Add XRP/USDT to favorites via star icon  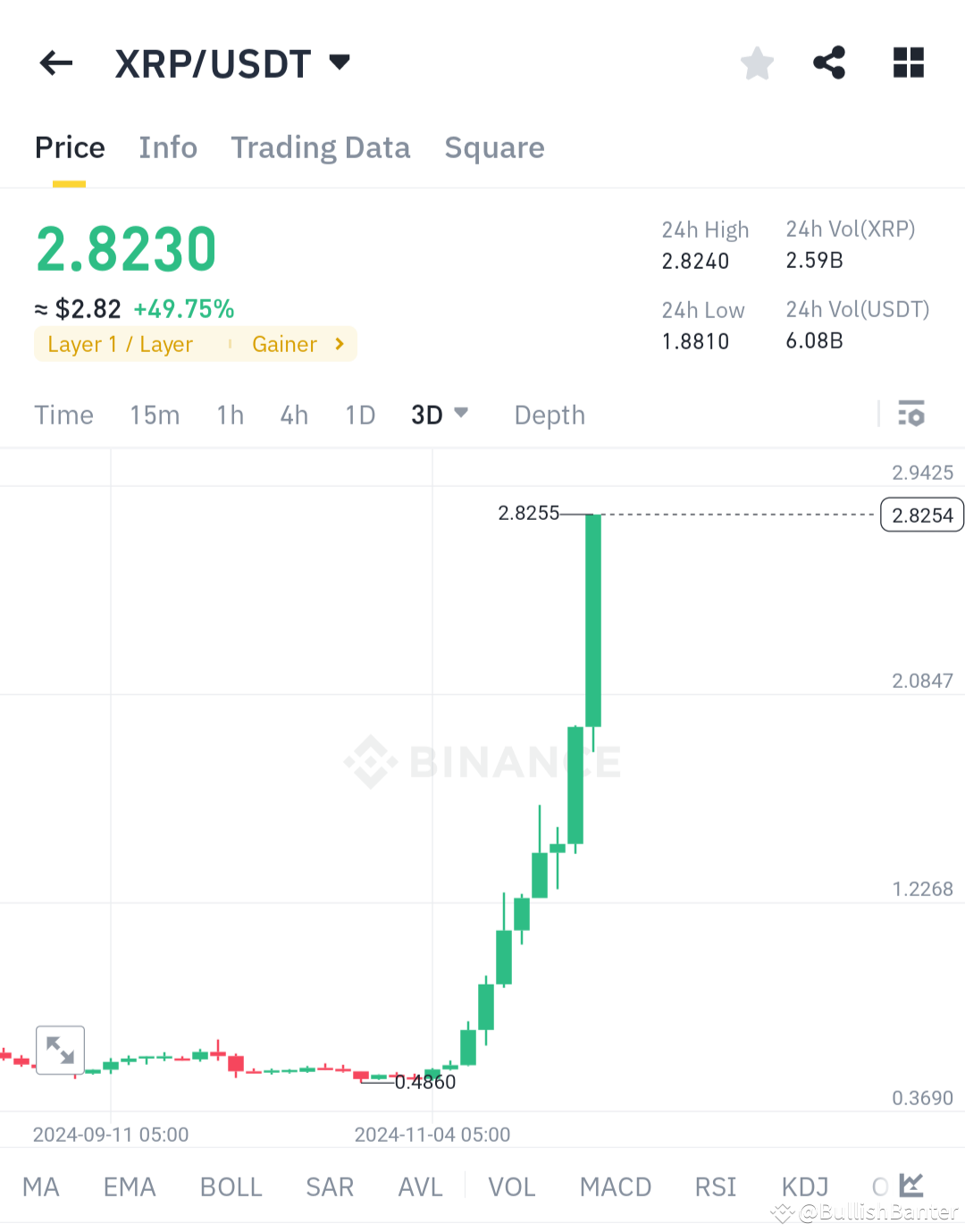(757, 63)
